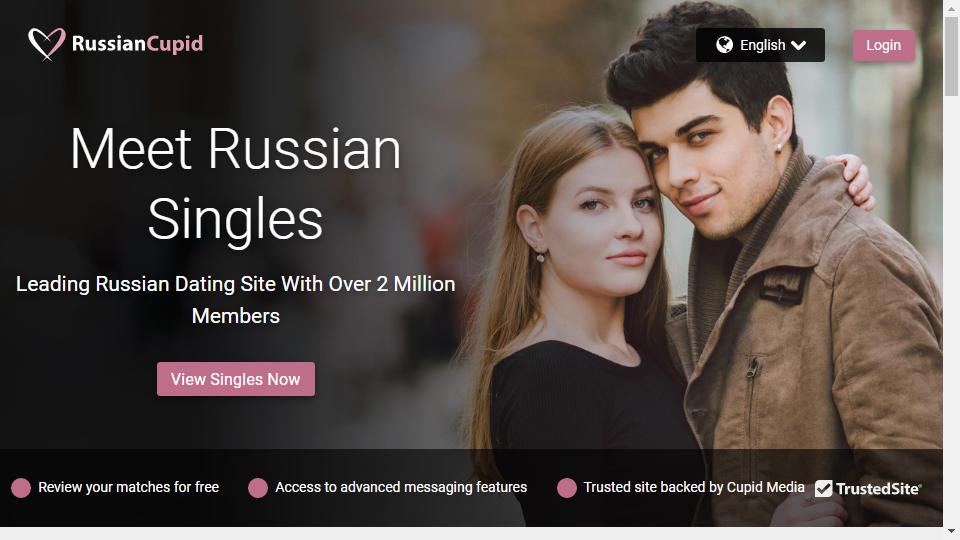
Task: Click the globe icon in language selector
Action: pos(724,45)
